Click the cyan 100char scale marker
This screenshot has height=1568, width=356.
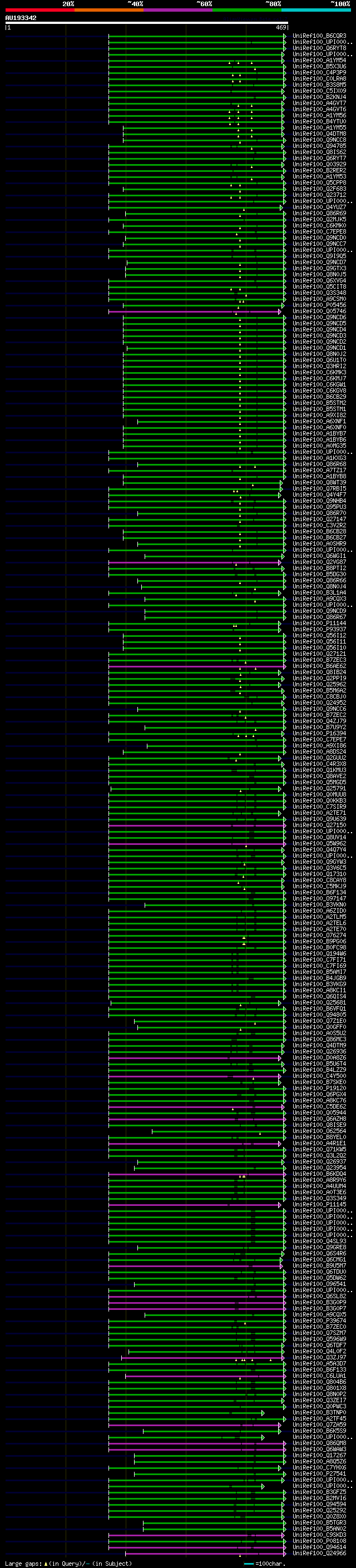[x=248, y=1564]
